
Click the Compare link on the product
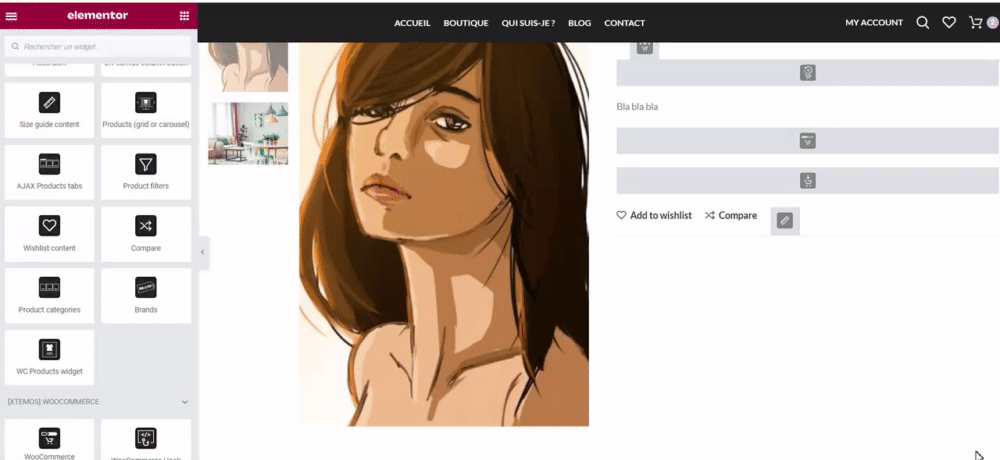click(731, 216)
